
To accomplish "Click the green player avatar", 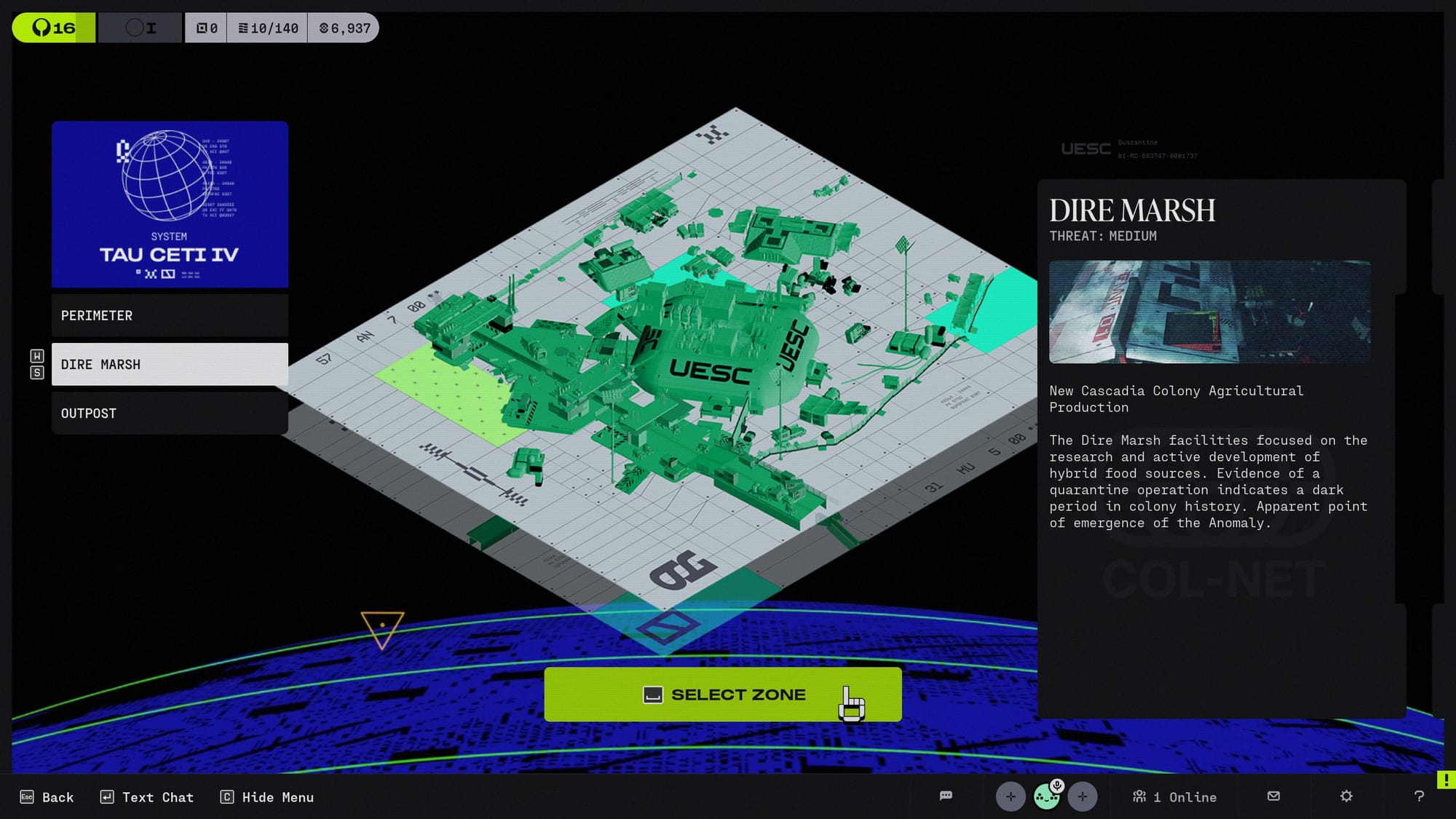I will click(1046, 798).
